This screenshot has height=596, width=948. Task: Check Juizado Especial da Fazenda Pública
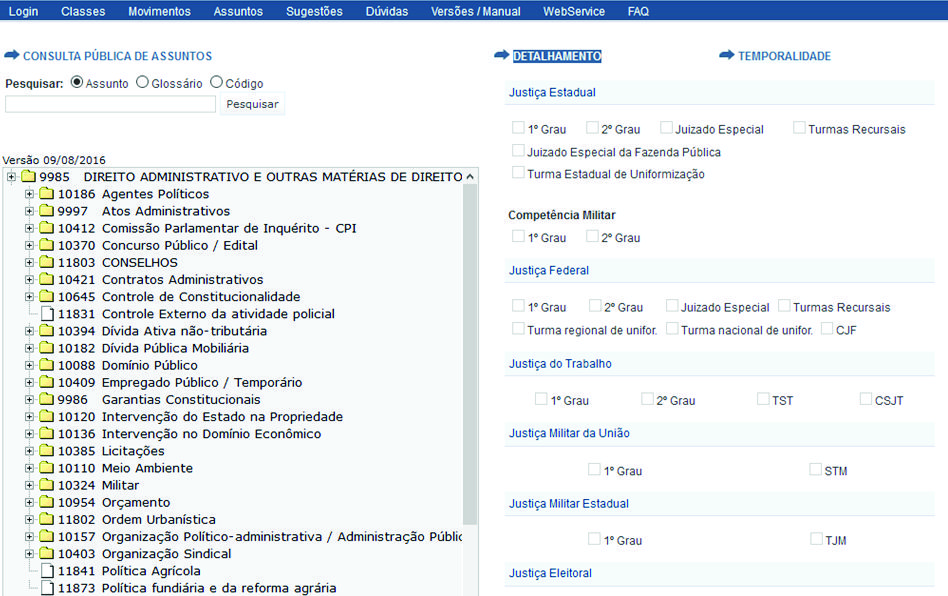[x=518, y=151]
